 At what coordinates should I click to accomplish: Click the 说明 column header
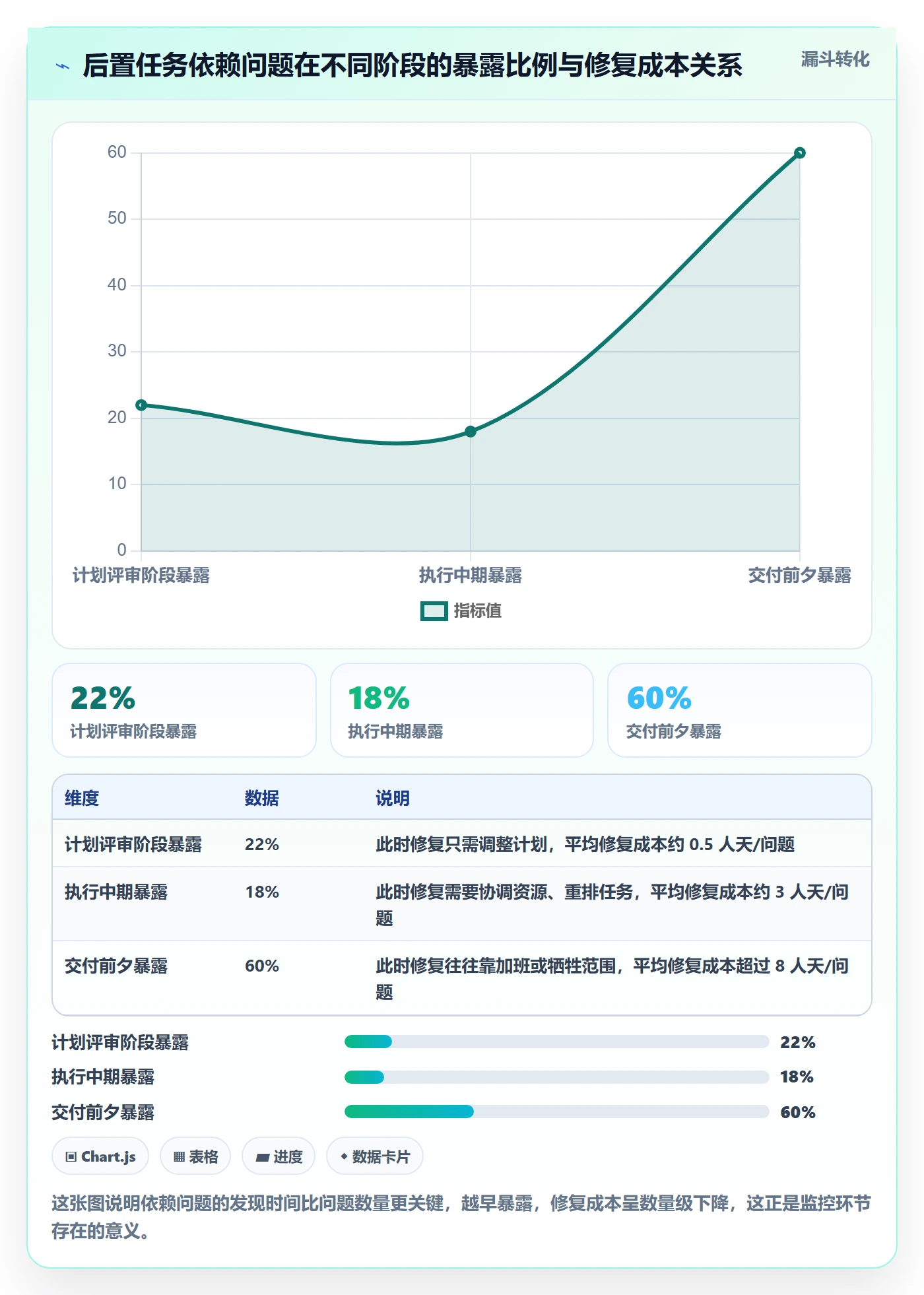click(393, 799)
